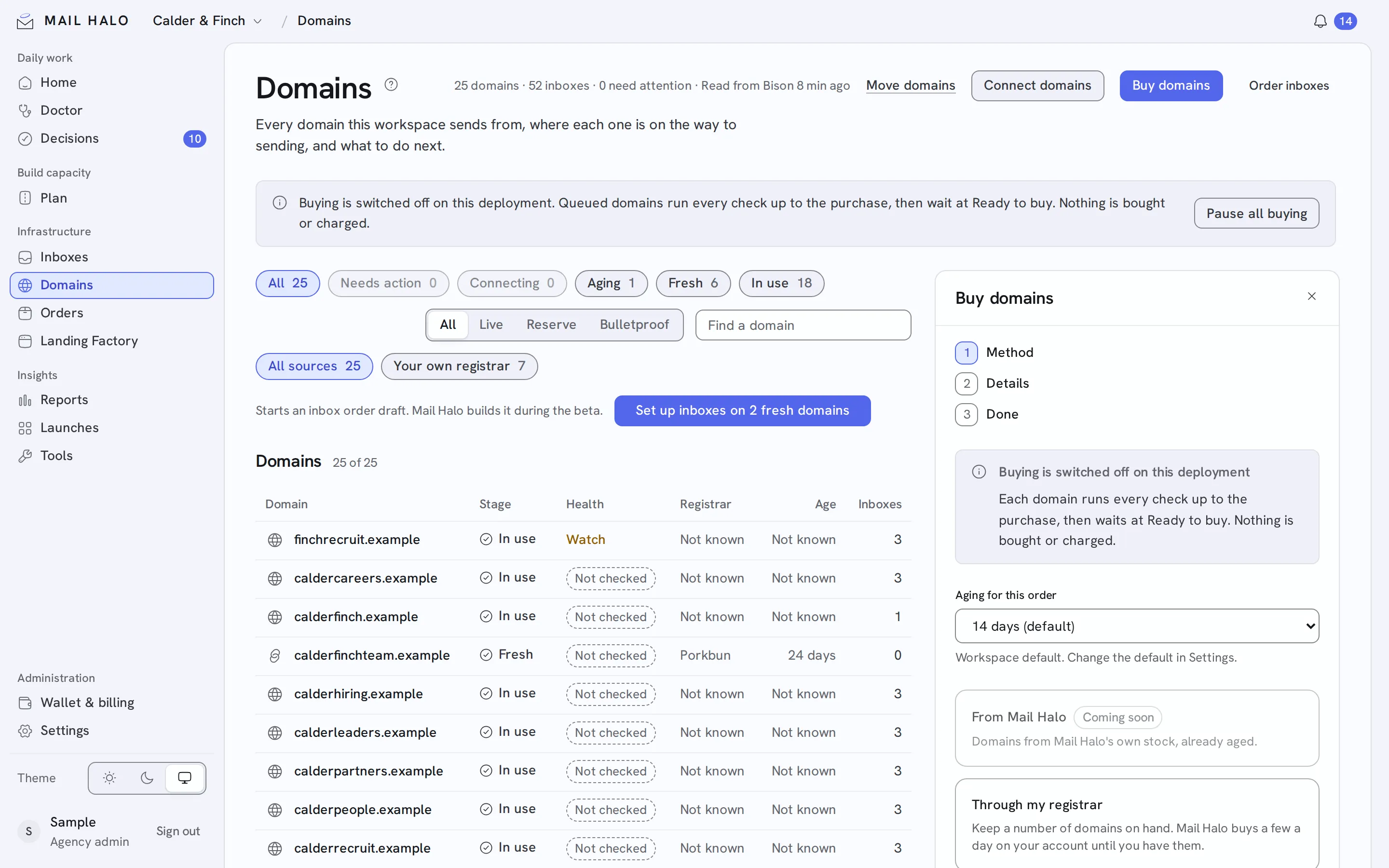Toggle the Fresh 6 stage filter
1389x868 pixels.
694,283
